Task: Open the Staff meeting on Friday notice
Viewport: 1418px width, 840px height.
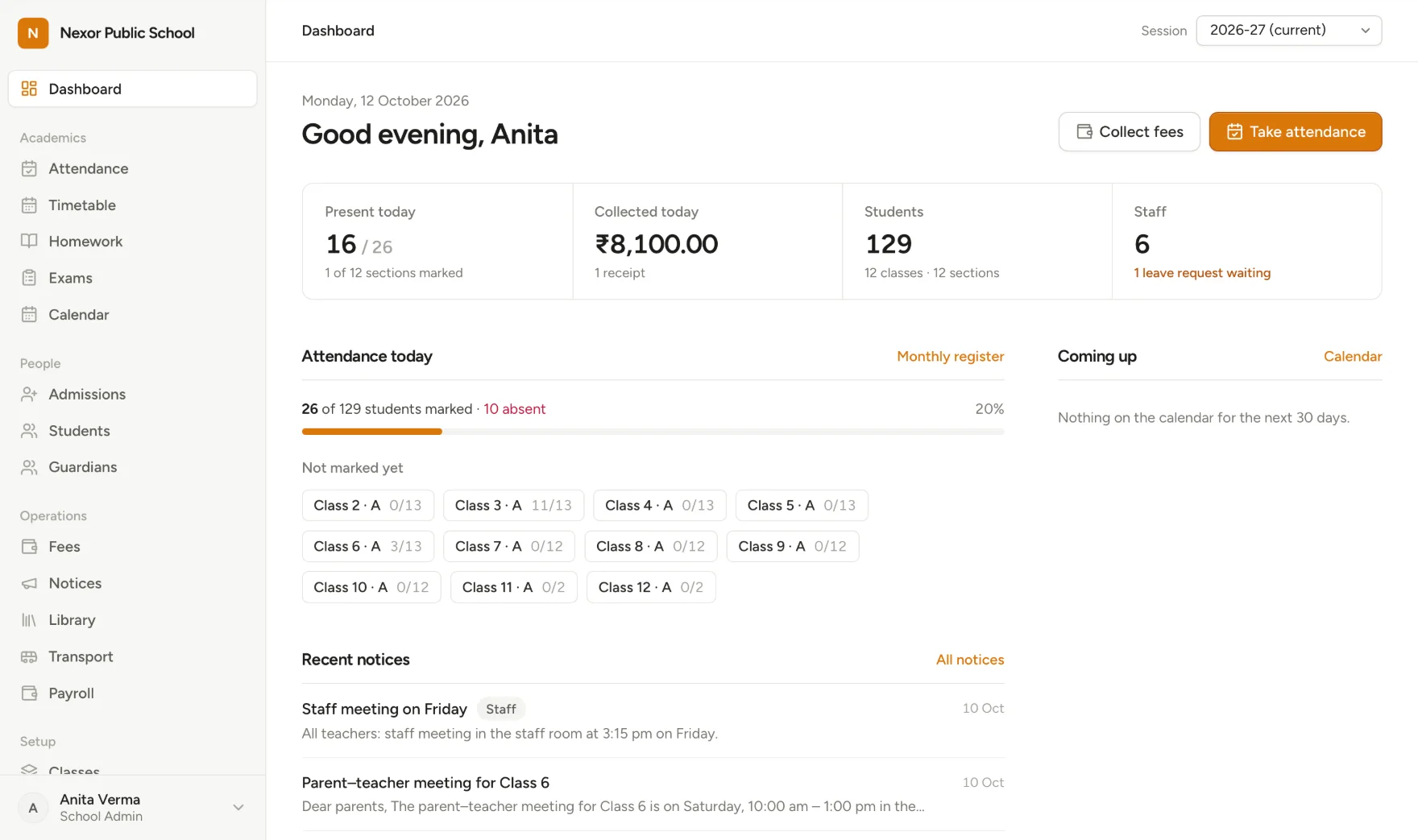Action: pyautogui.click(x=653, y=721)
